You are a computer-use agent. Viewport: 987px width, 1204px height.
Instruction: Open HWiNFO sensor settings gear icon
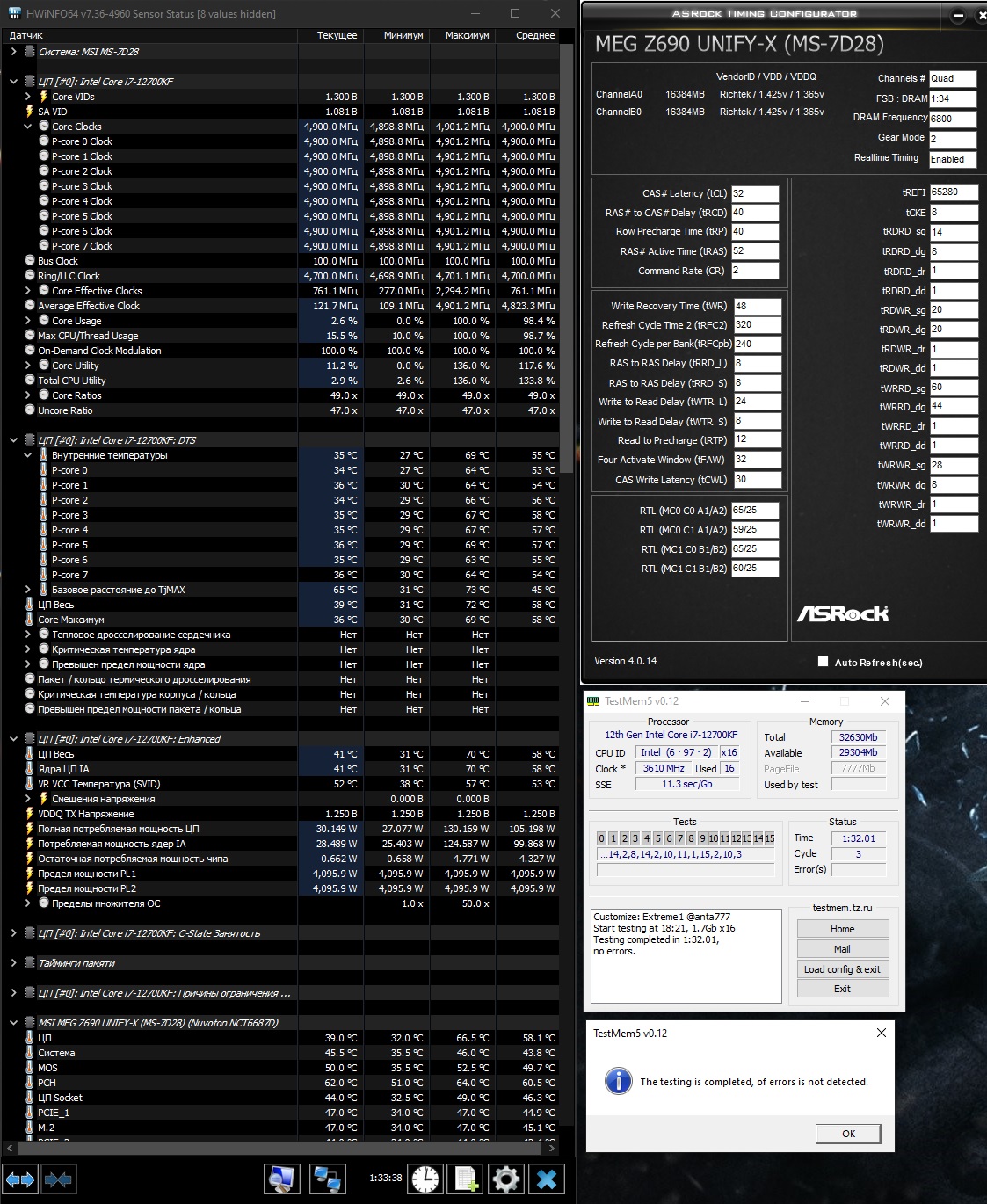click(x=506, y=1179)
